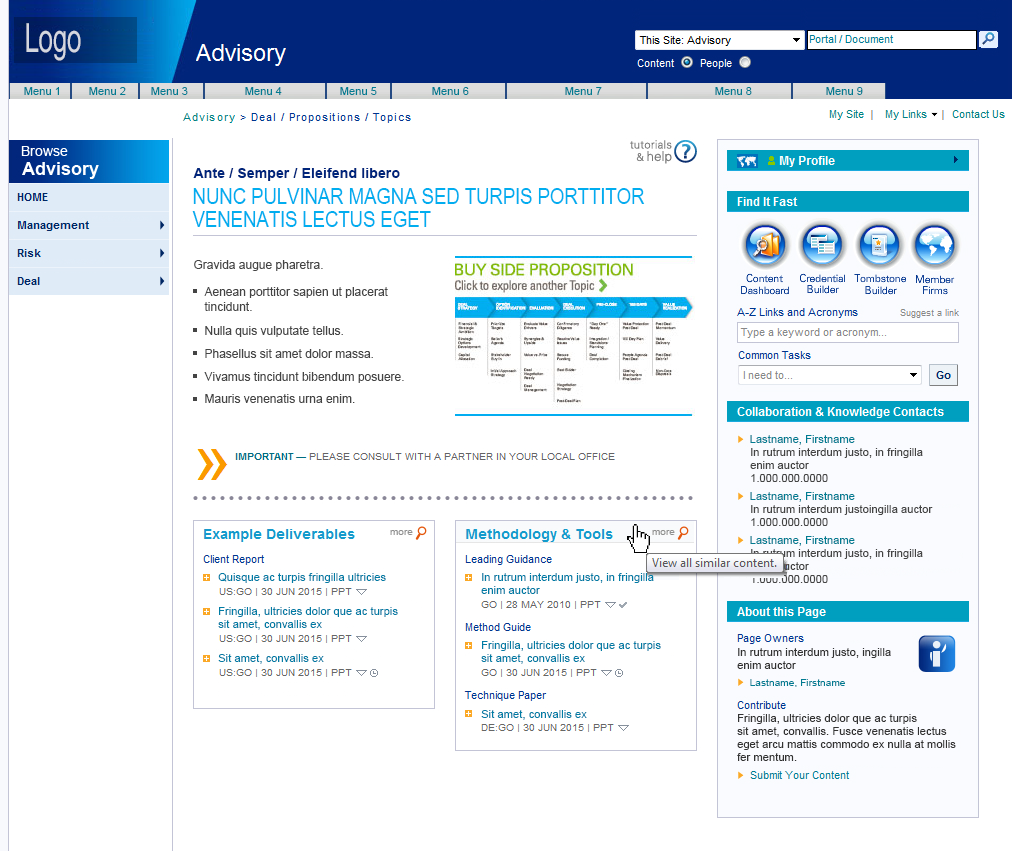Launch the Credential Builder icon

pos(822,245)
